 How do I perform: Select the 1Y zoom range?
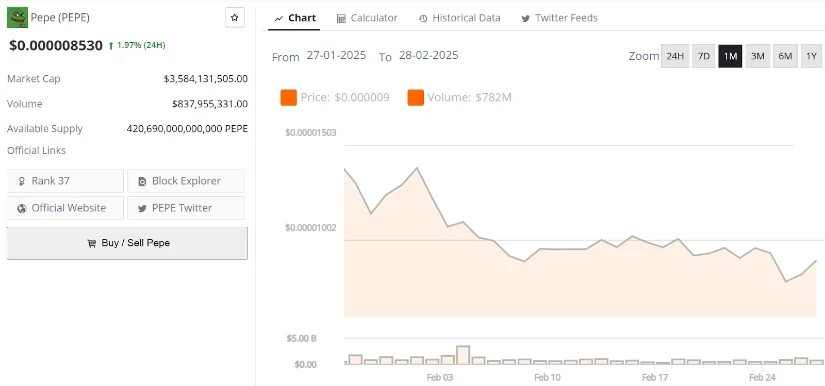(811, 56)
